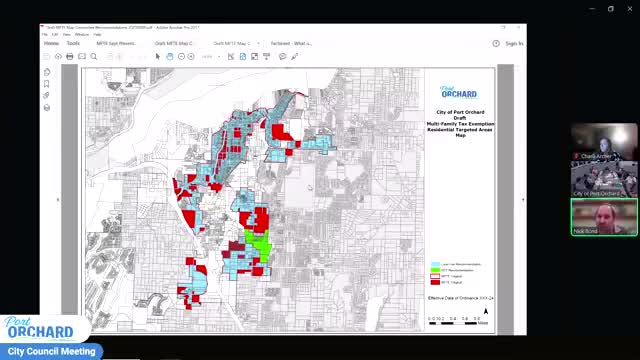The height and width of the screenshot is (360, 640).
Task: Open the Window menu
Action: pyautogui.click(x=82, y=35)
